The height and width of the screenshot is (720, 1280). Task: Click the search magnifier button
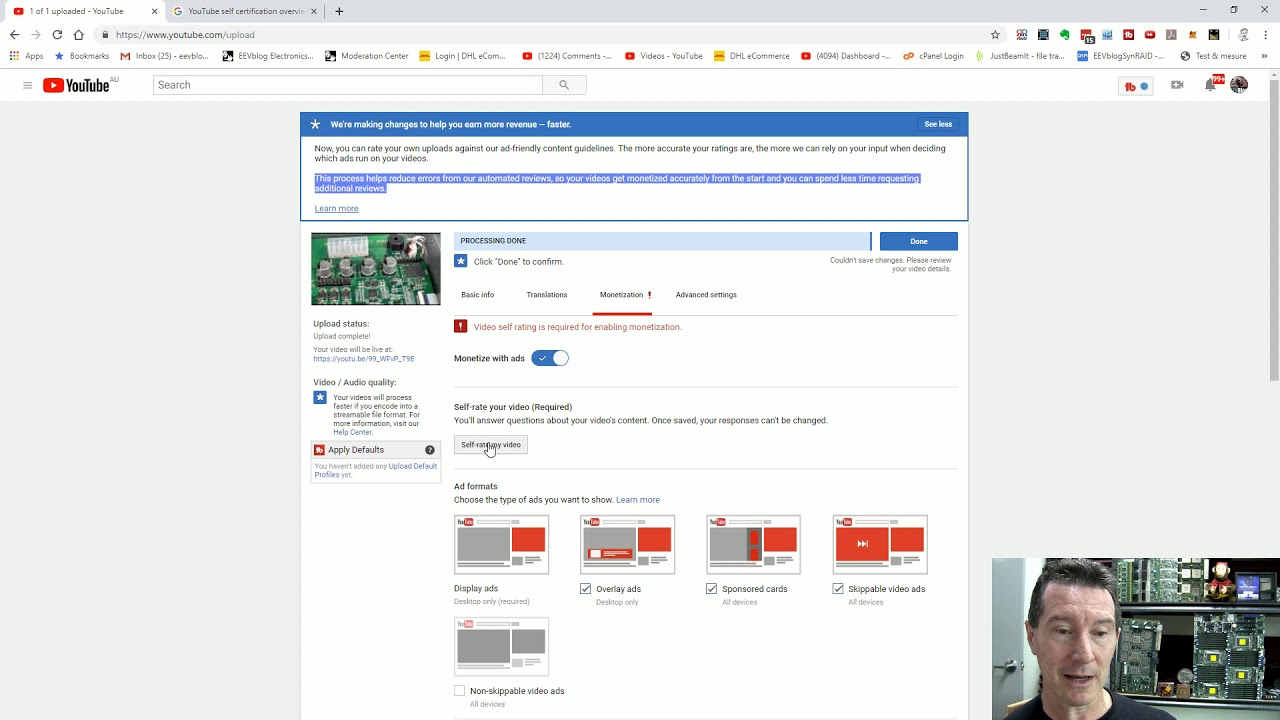point(564,85)
